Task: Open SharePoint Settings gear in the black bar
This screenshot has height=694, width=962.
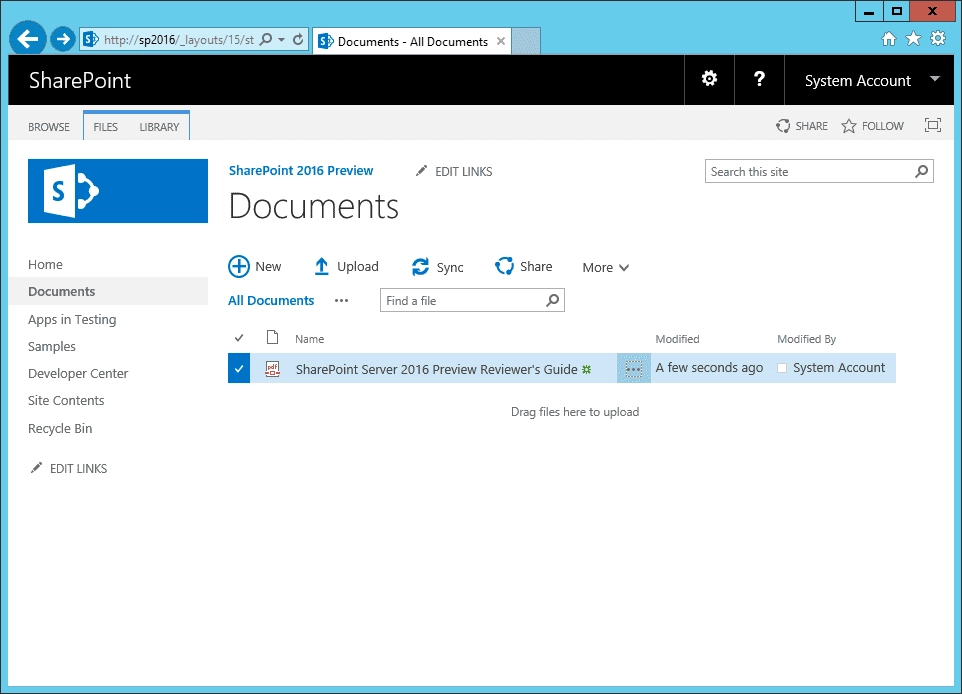Action: tap(709, 79)
